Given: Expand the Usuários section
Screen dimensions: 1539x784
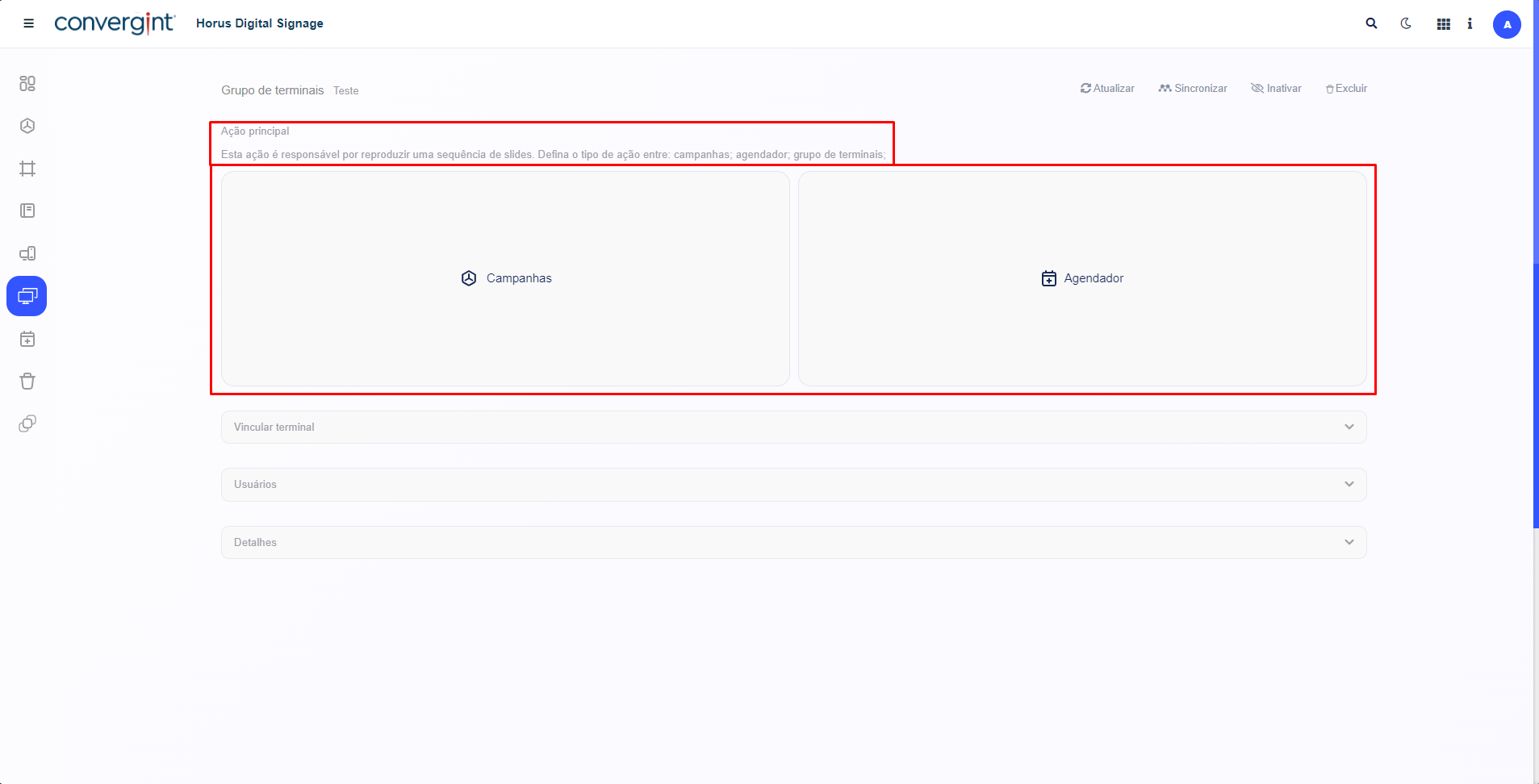Looking at the screenshot, I should point(793,485).
